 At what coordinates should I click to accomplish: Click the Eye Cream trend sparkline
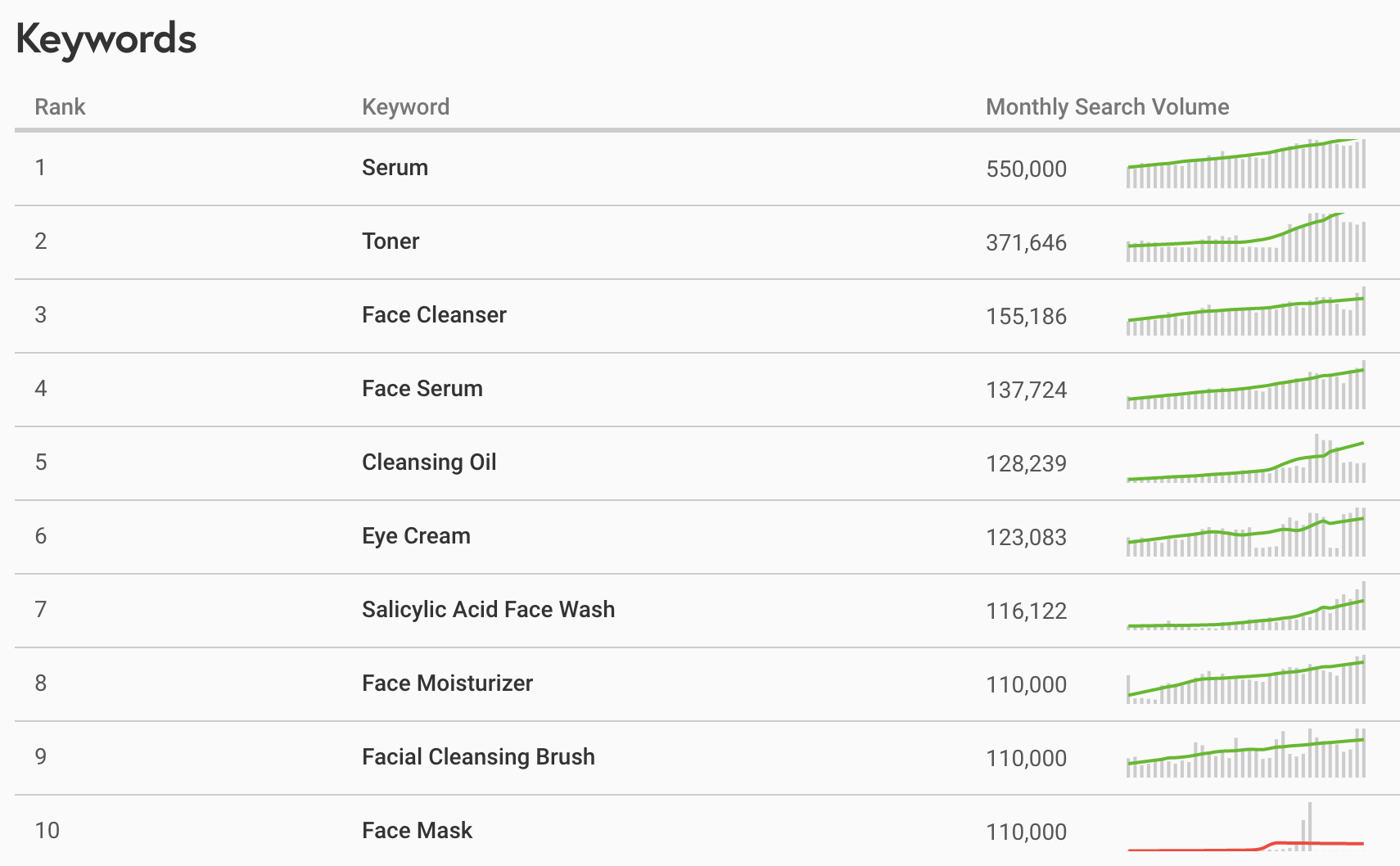click(x=1246, y=532)
